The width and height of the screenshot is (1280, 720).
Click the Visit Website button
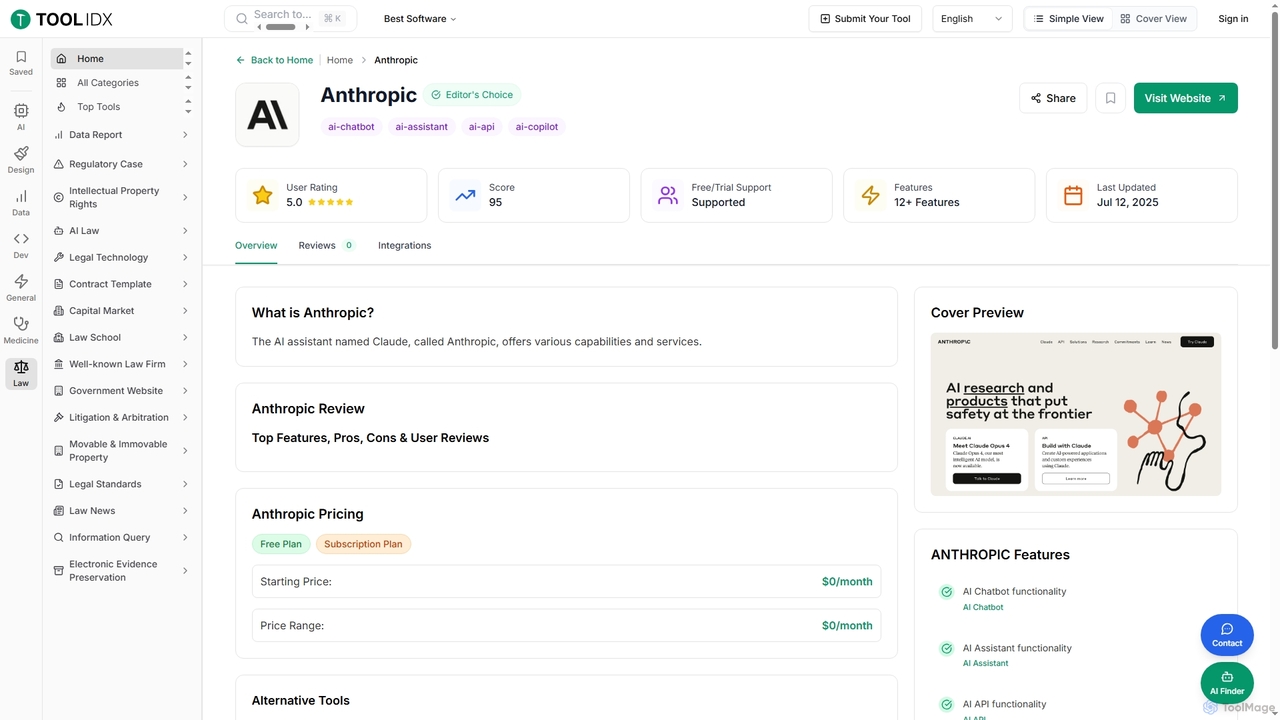click(x=1186, y=98)
